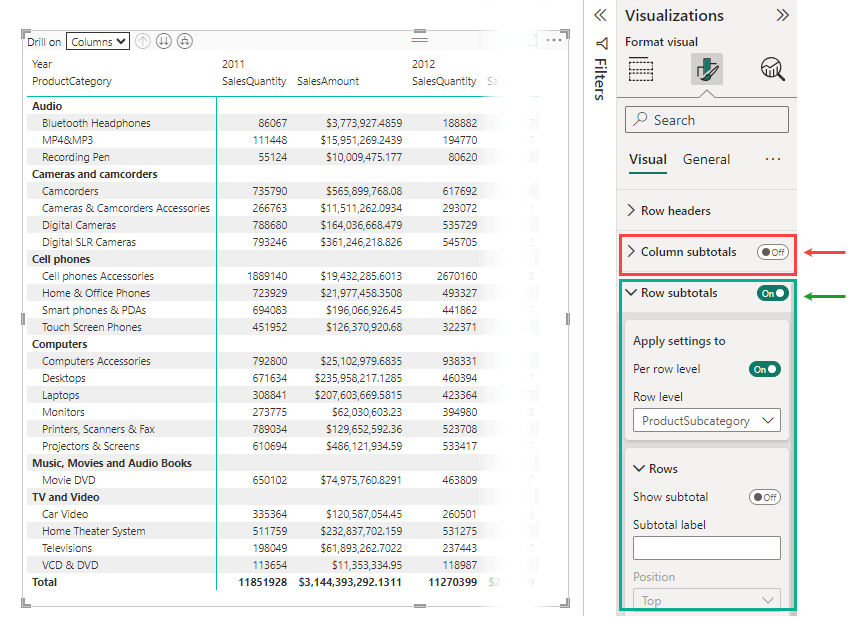
Task: Toggle the Show subtotal switch off
Action: 763,496
